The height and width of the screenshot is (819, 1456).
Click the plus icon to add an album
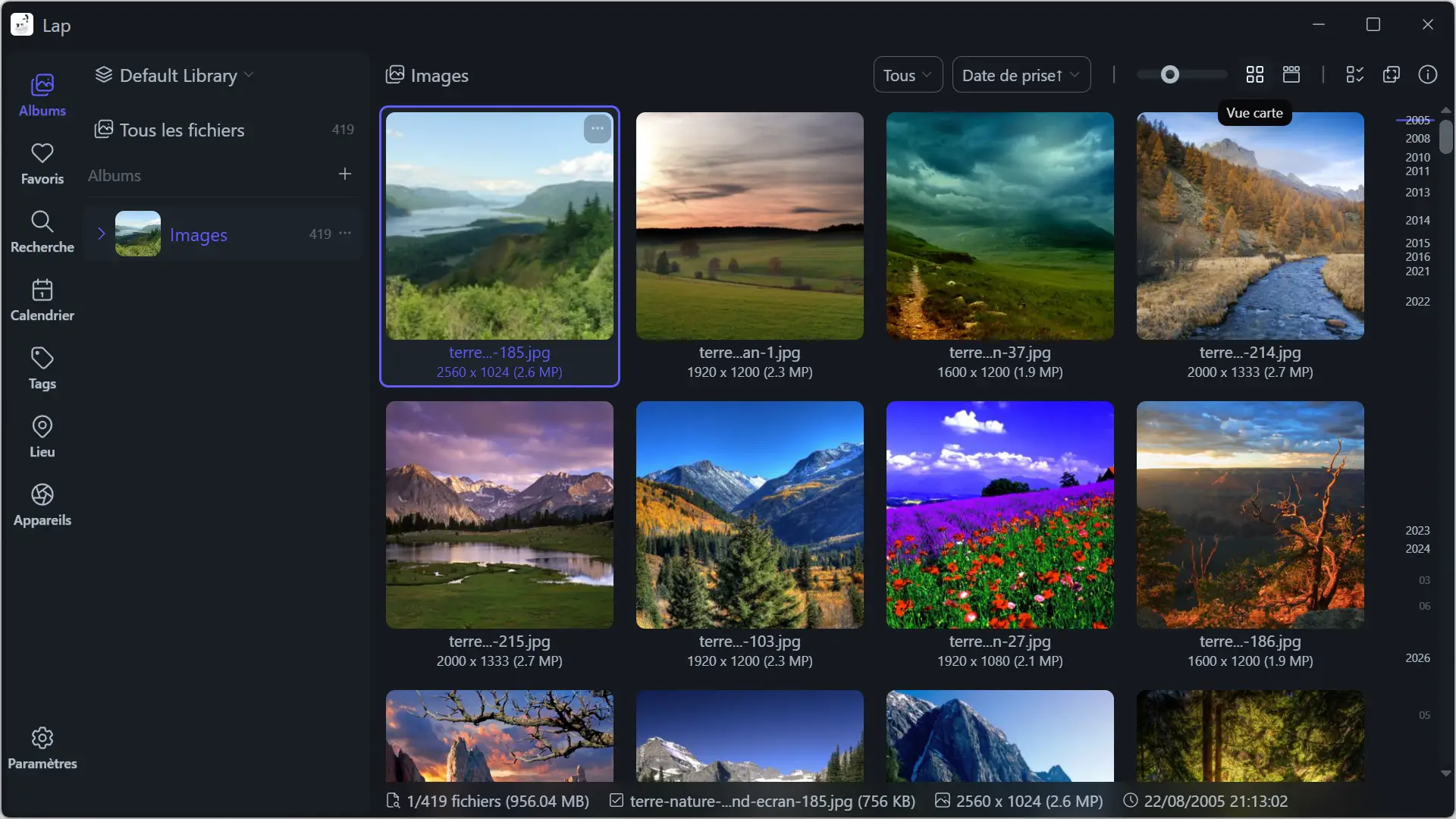345,174
